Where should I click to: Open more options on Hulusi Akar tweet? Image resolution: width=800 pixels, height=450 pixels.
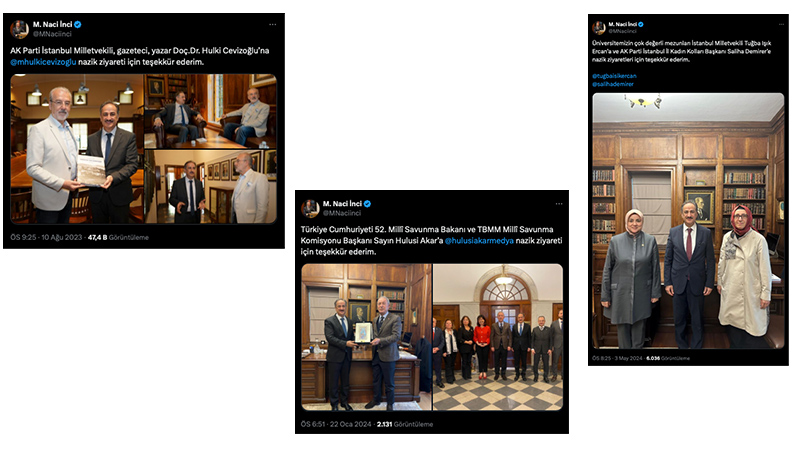559,204
